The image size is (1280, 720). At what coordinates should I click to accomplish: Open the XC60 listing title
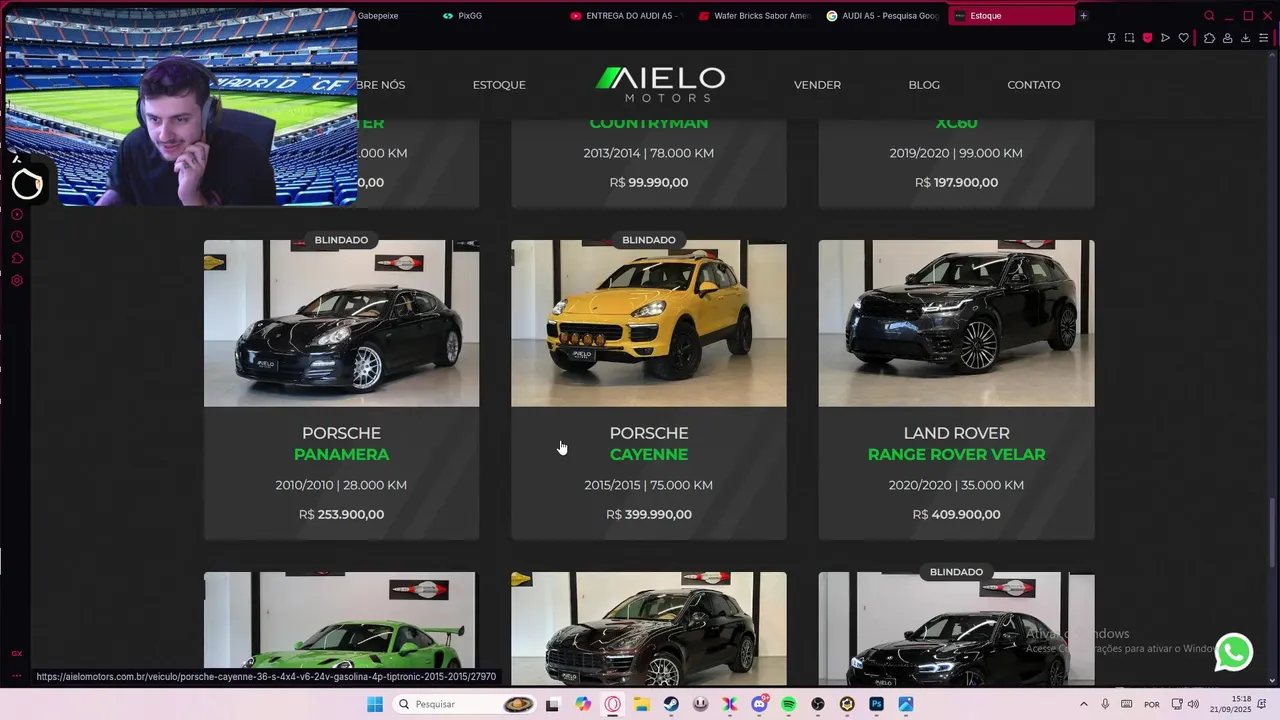(956, 123)
